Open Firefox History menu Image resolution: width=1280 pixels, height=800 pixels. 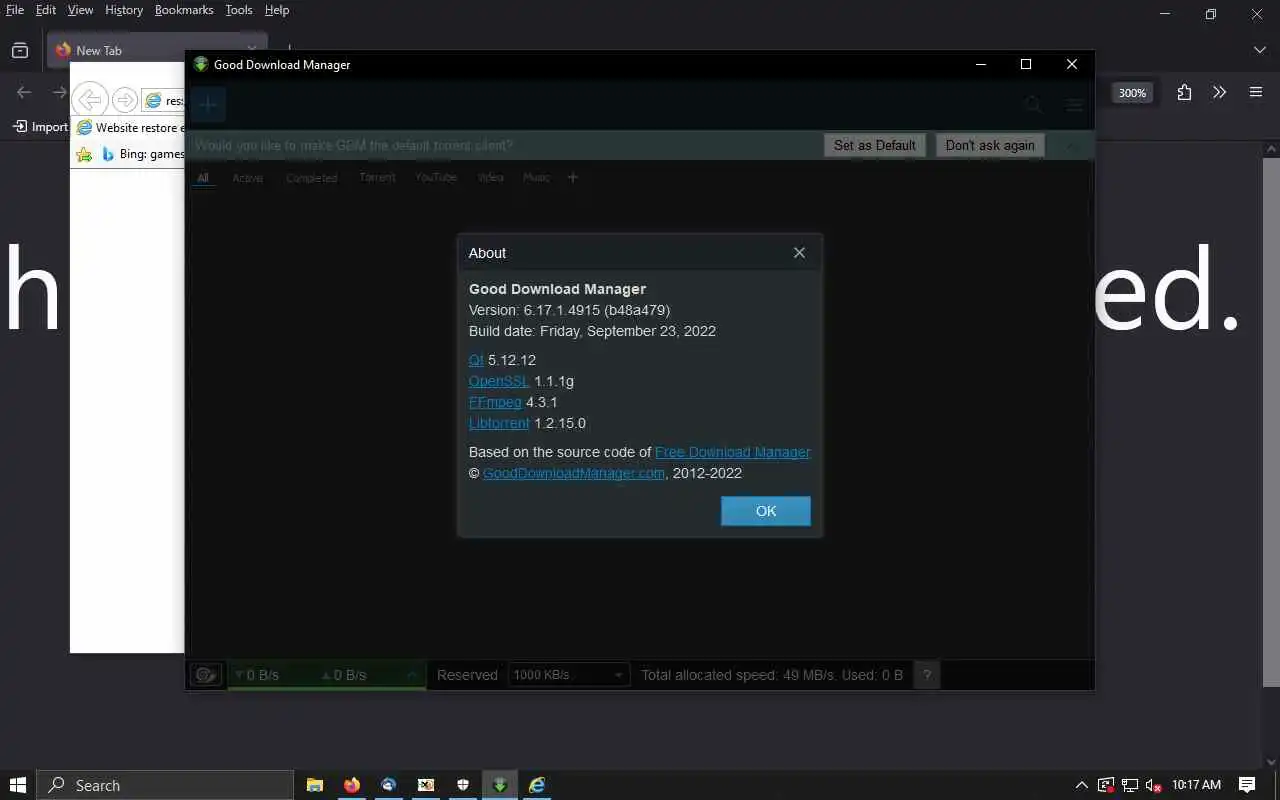click(124, 10)
